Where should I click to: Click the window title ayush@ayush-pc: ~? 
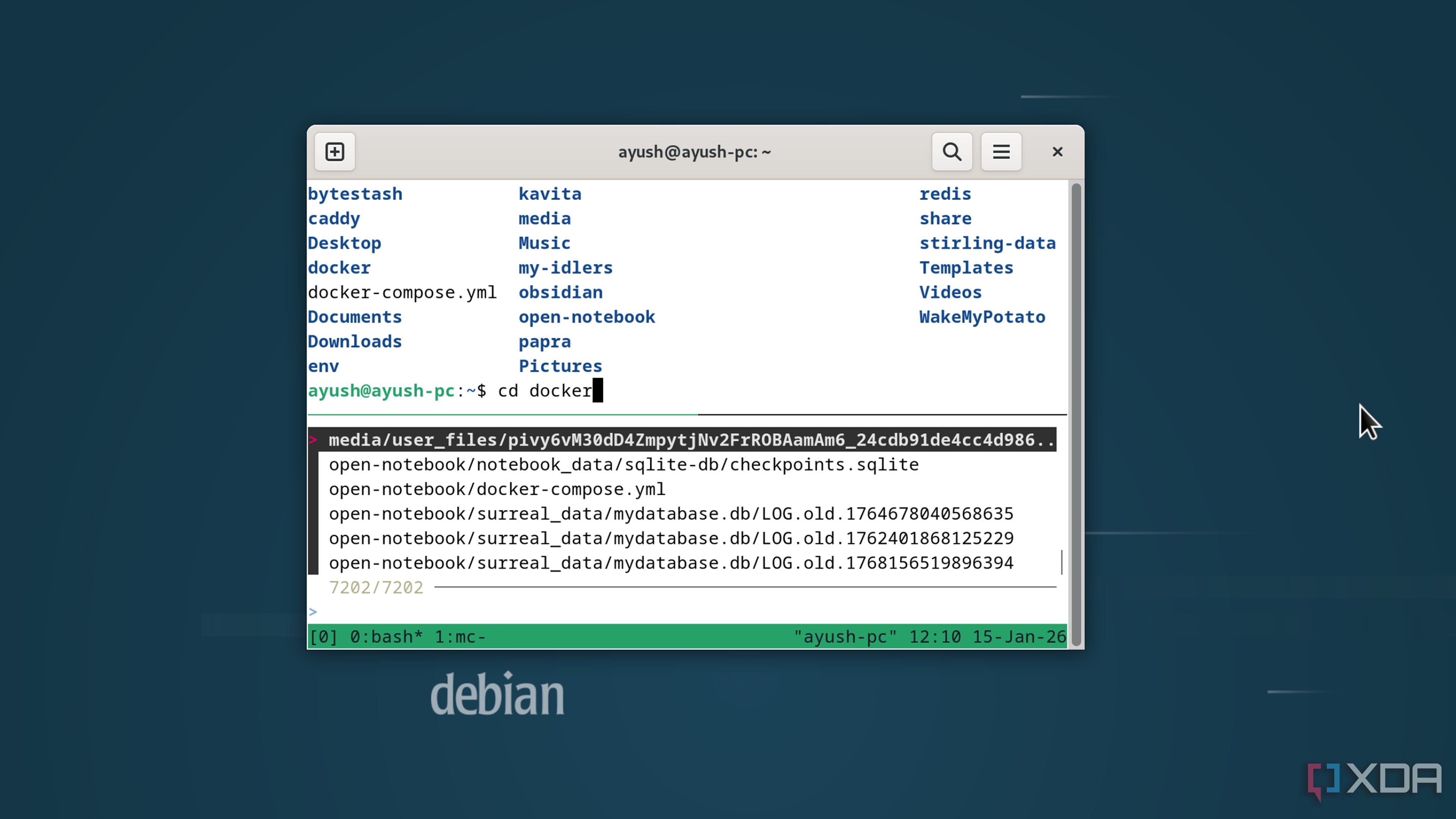[694, 152]
